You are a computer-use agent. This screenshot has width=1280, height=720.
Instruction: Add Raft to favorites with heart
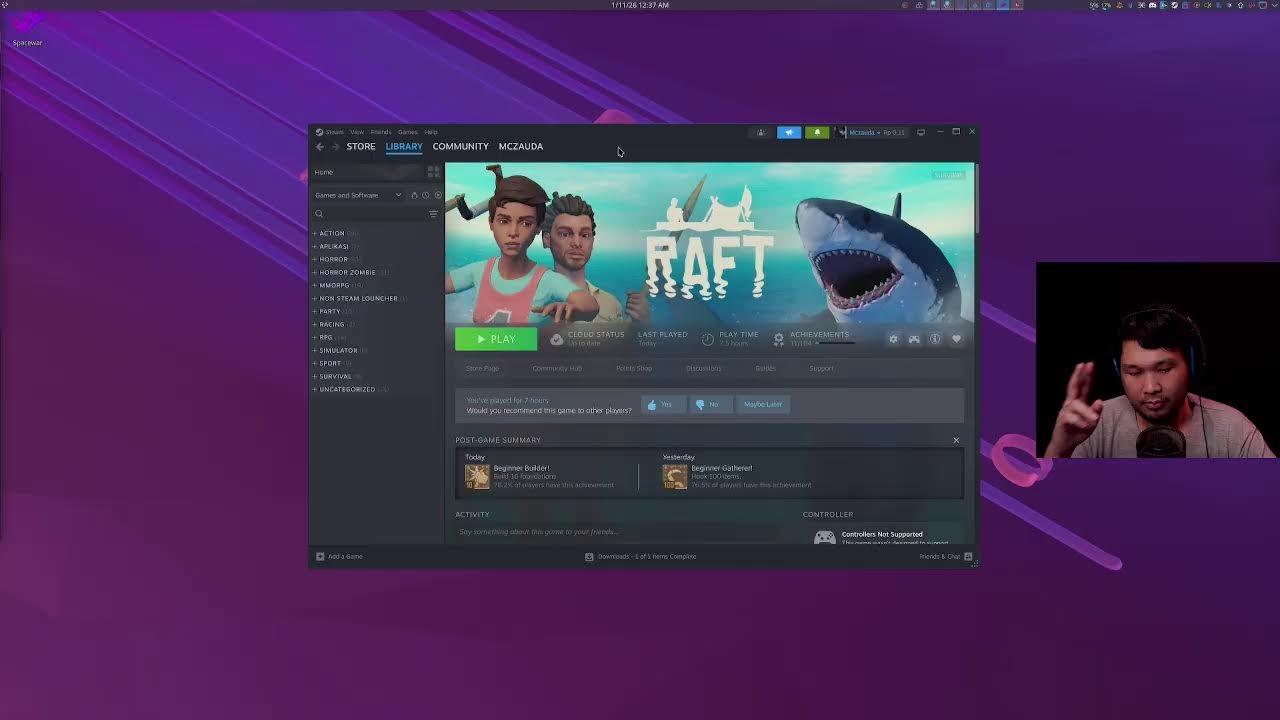(956, 339)
